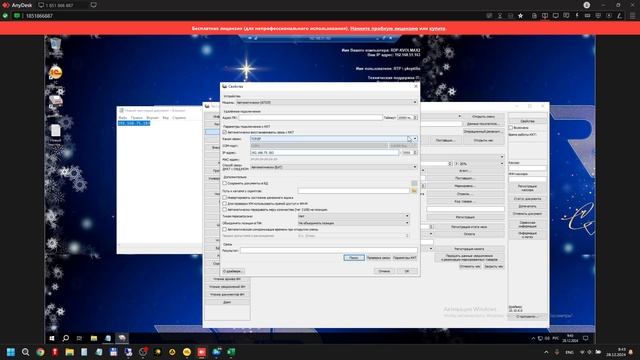Check 'Для проверки КМ использовать прямой доступ' option

(x=224, y=203)
